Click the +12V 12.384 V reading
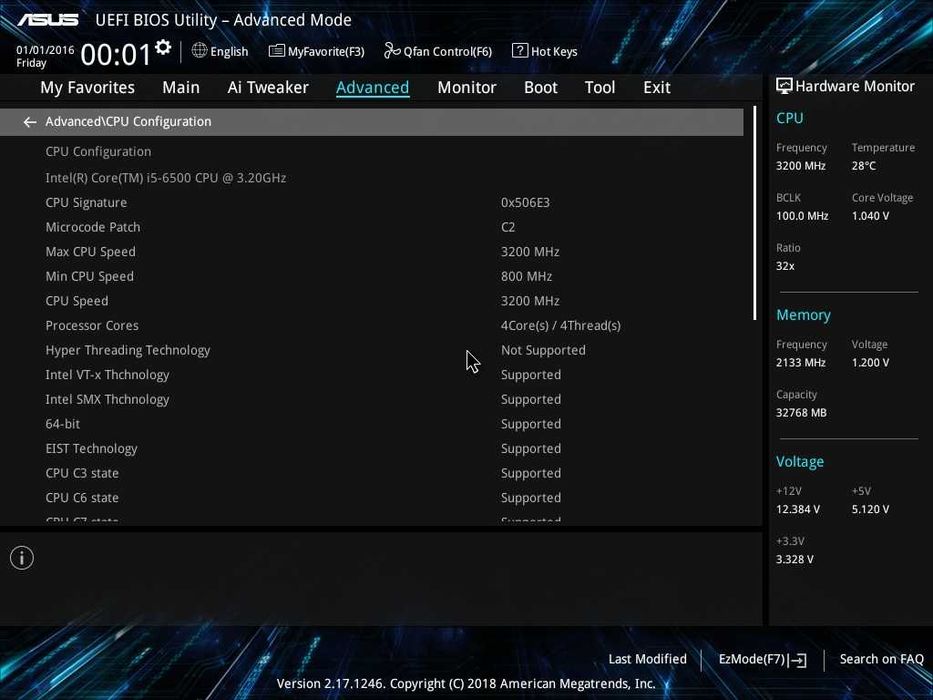 point(798,510)
